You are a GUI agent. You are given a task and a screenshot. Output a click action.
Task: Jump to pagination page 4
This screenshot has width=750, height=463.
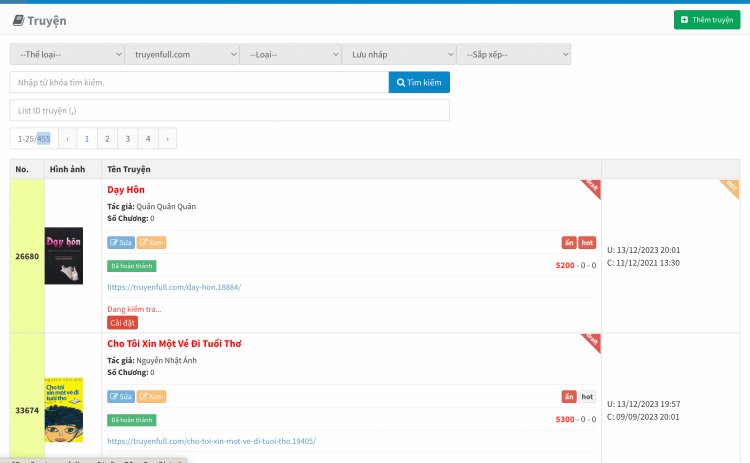(147, 139)
